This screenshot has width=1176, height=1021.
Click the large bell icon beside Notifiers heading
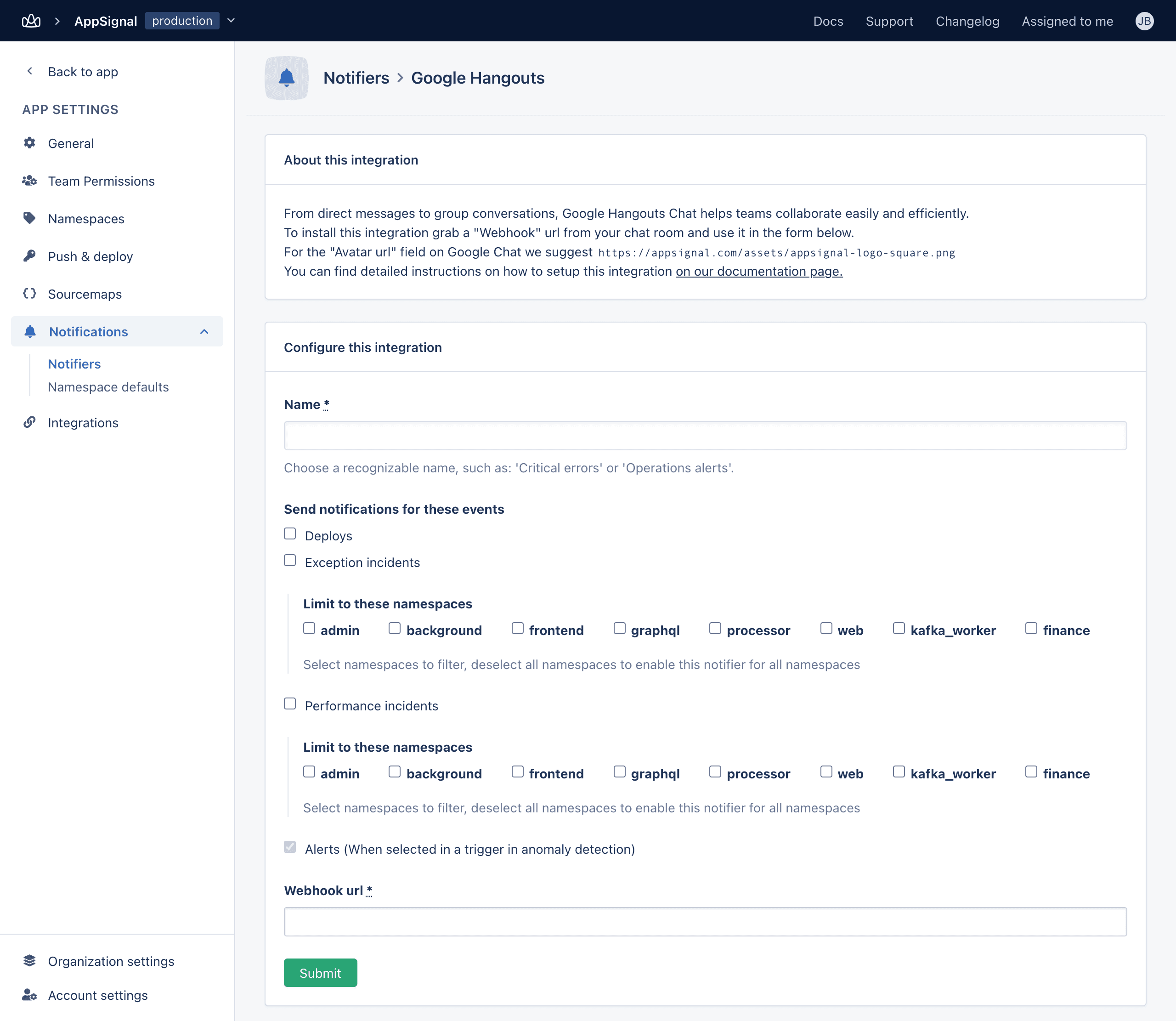(287, 78)
